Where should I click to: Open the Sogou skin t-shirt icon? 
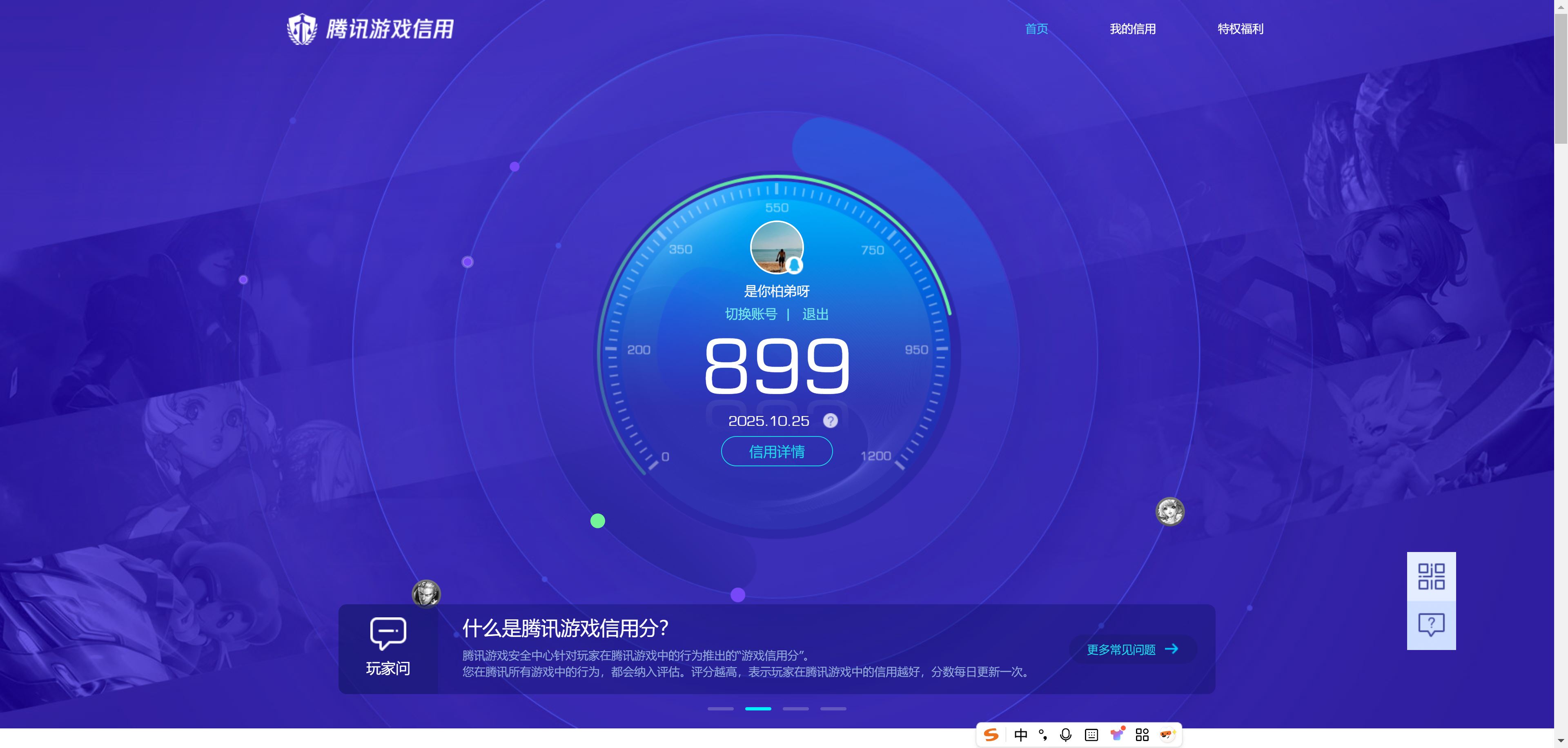tap(1116, 735)
